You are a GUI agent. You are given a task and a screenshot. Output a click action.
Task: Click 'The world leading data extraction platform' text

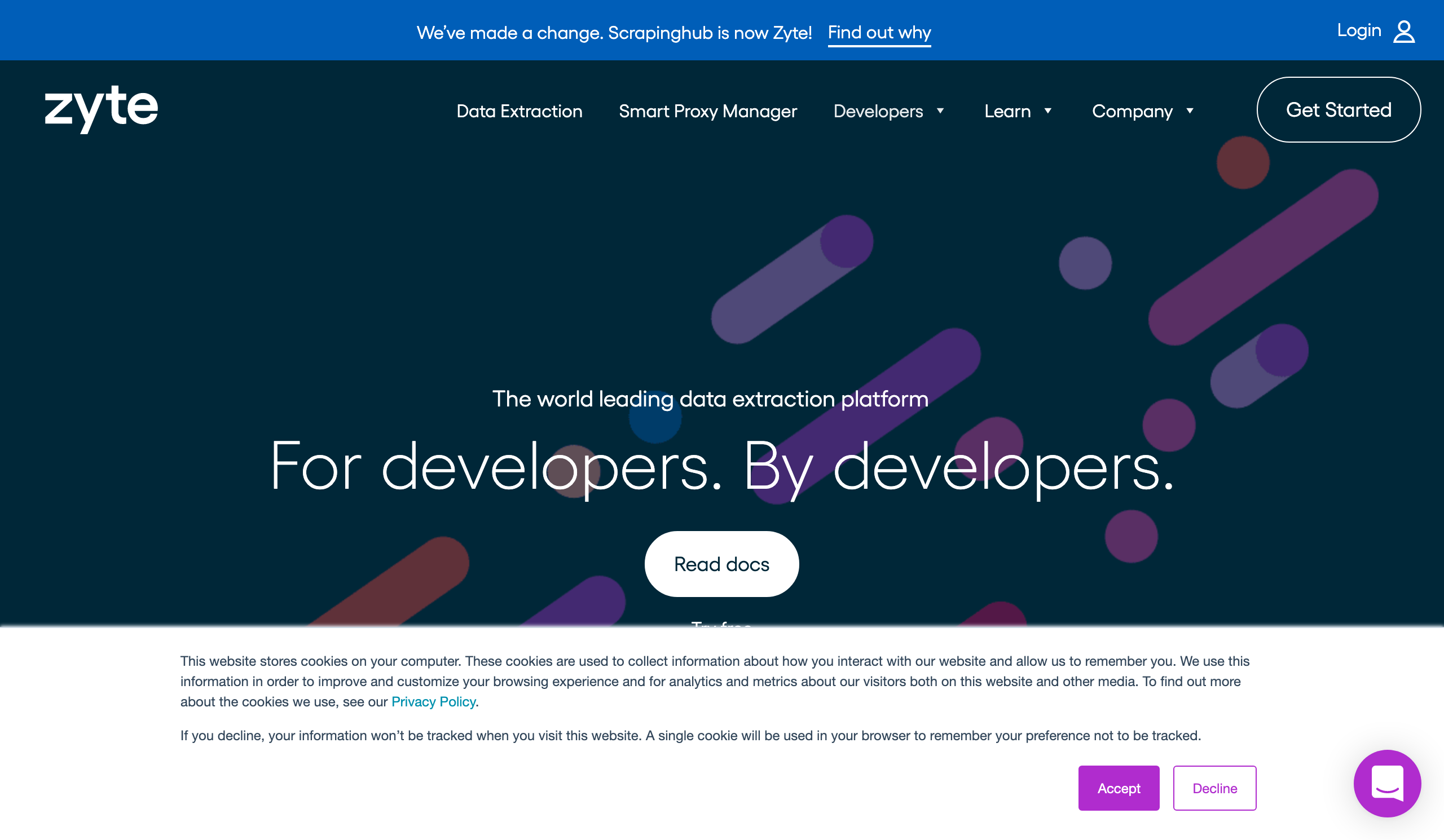tap(710, 399)
